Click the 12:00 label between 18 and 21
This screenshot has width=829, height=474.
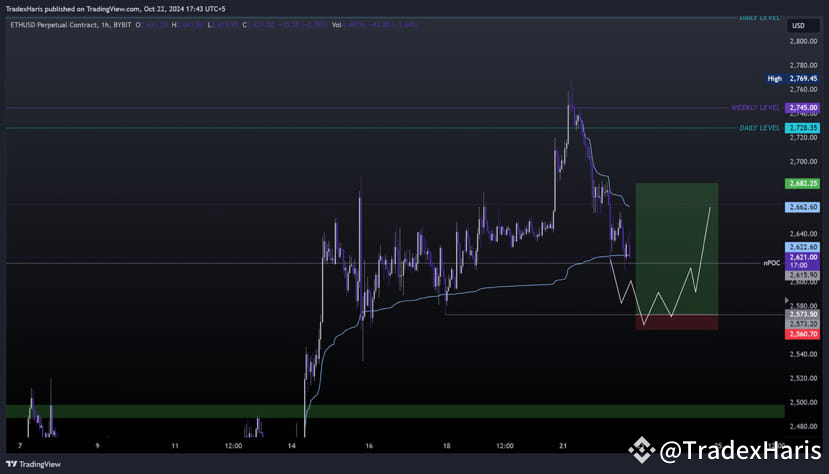[505, 446]
